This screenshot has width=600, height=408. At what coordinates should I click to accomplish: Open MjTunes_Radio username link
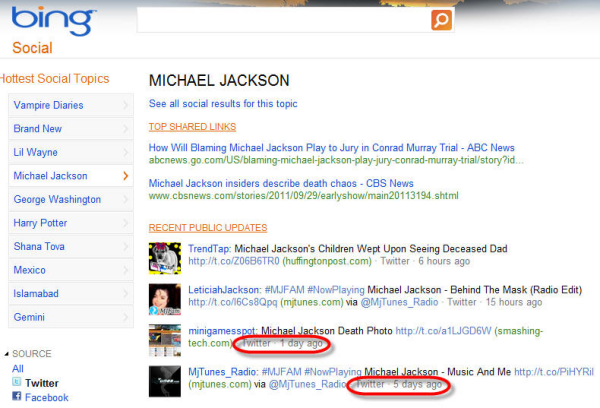[x=222, y=372]
